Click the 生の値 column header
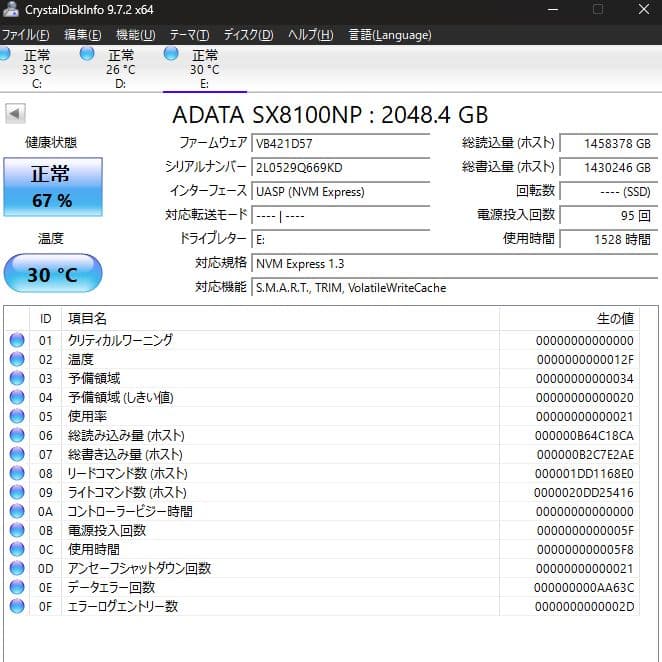The image size is (662, 662). 569,319
